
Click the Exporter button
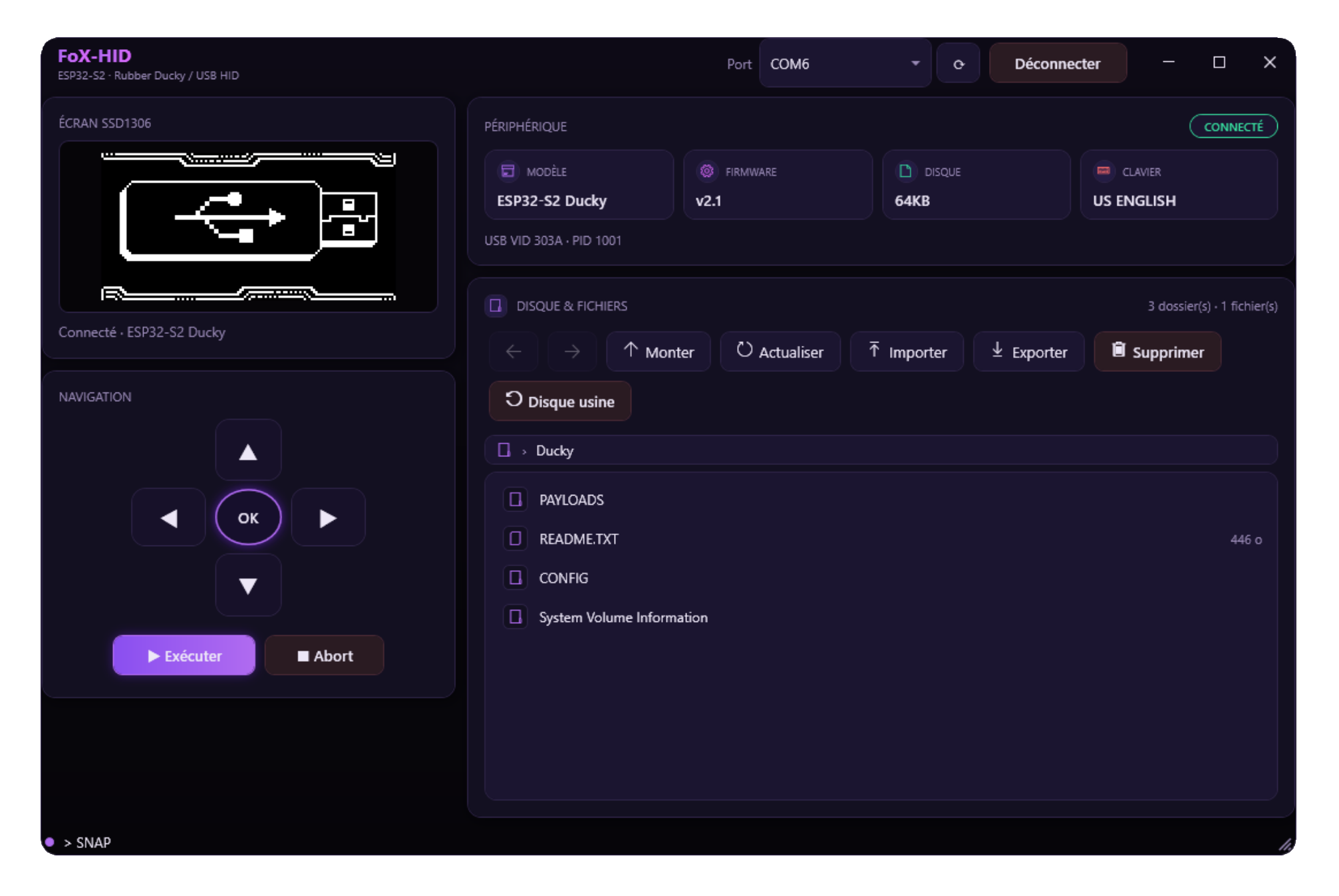point(1029,351)
